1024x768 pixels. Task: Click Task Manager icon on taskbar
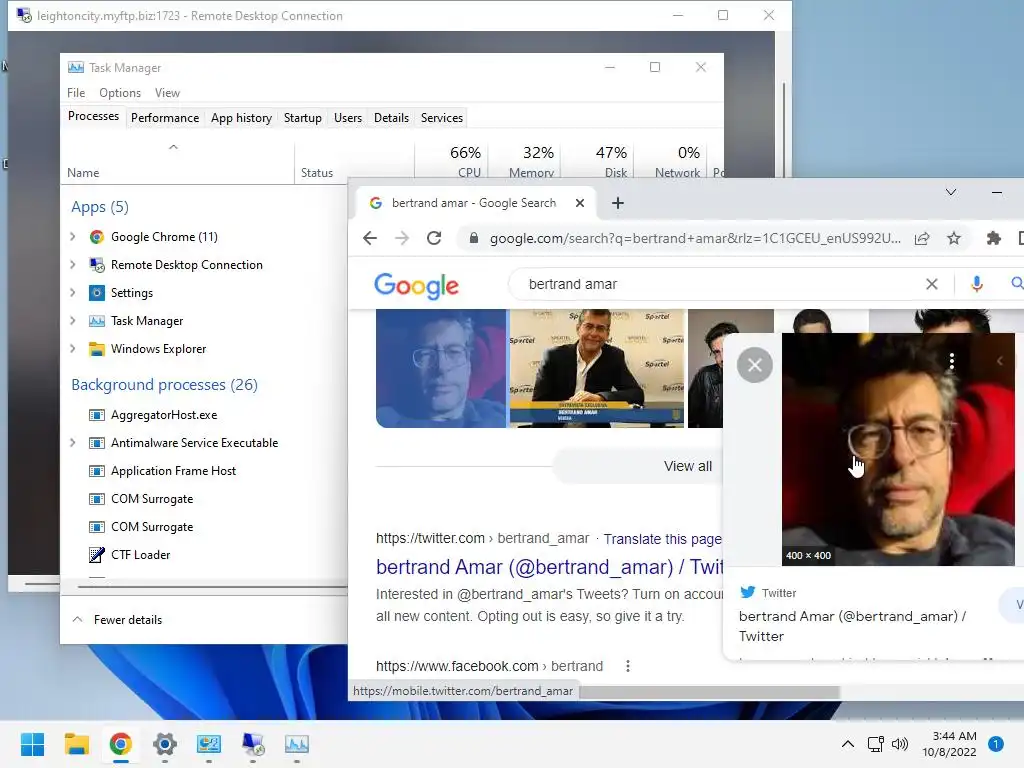296,744
